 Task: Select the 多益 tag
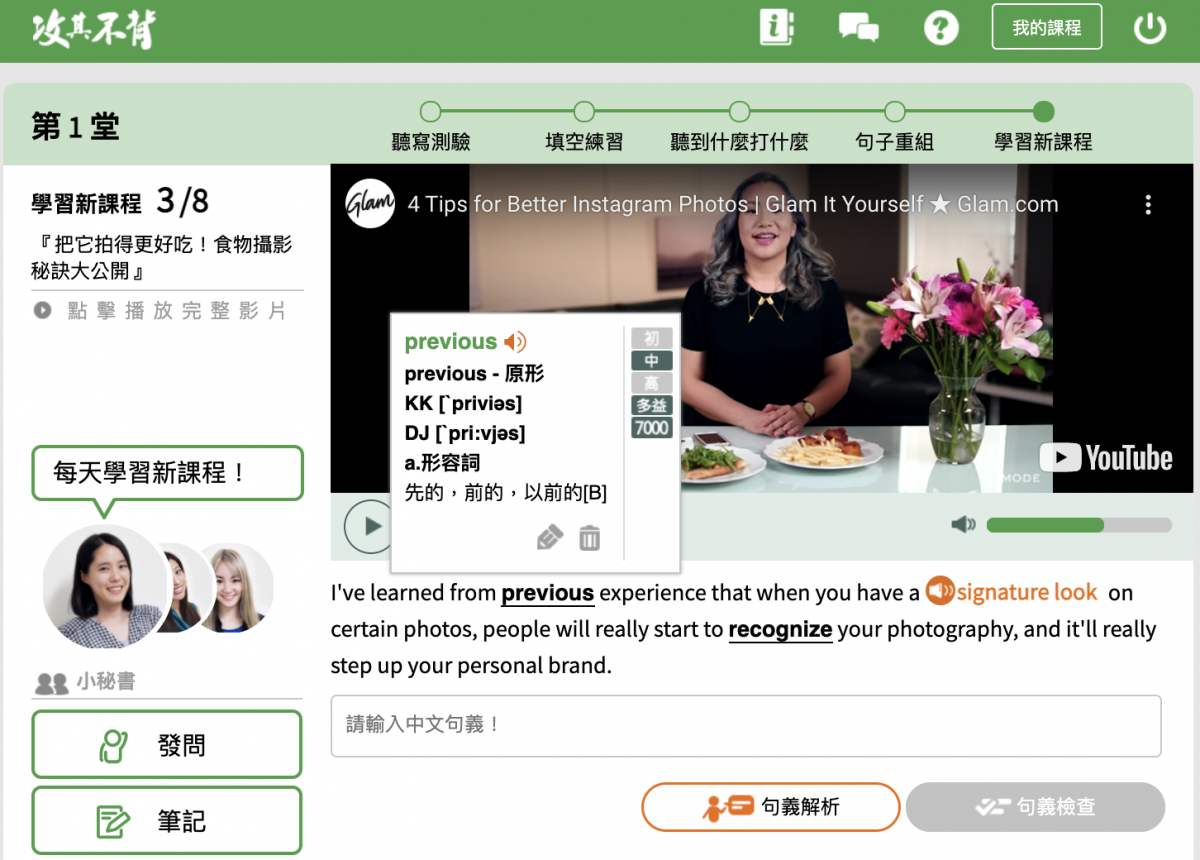(651, 406)
